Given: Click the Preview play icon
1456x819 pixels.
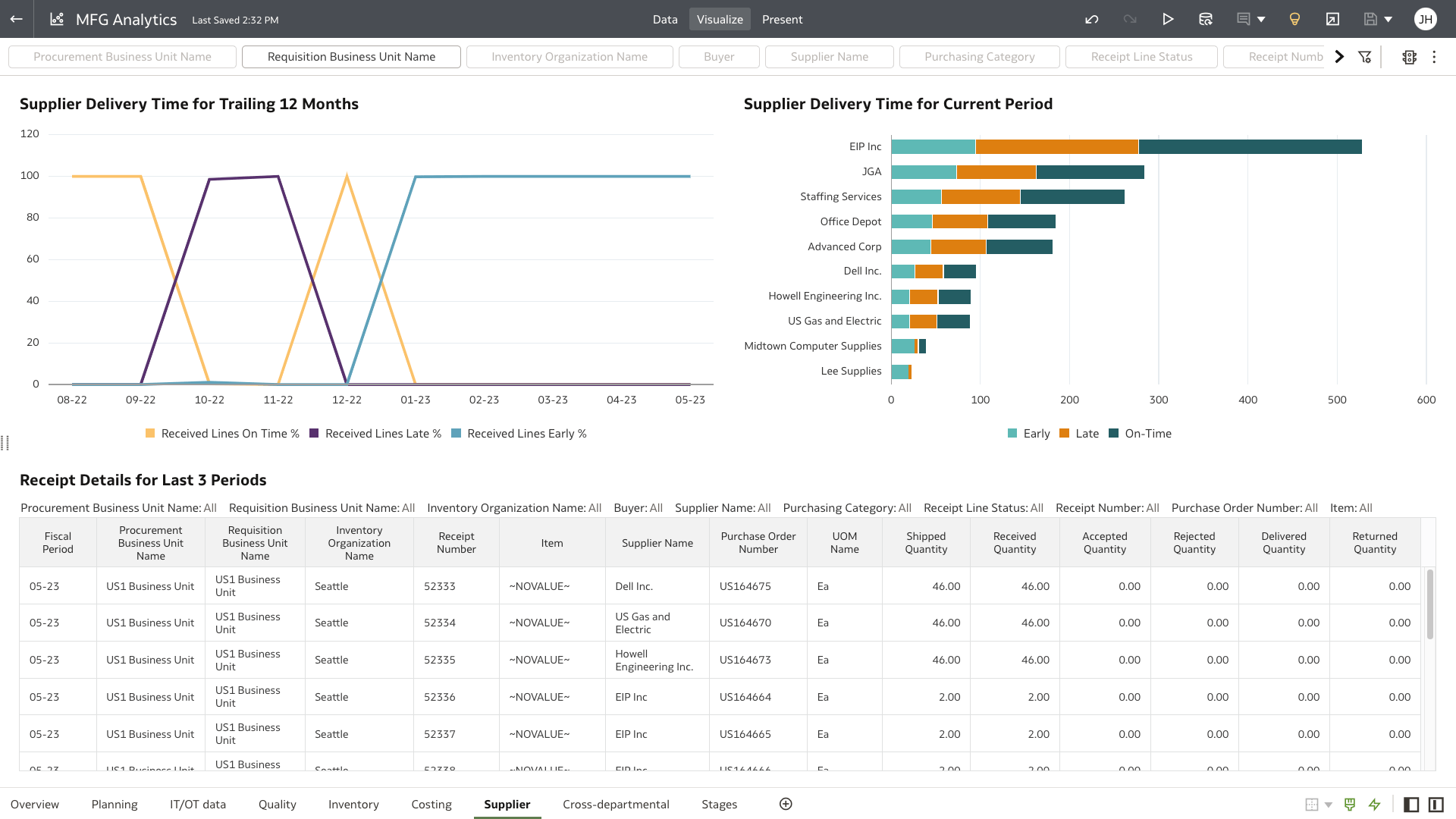Looking at the screenshot, I should coord(1168,19).
